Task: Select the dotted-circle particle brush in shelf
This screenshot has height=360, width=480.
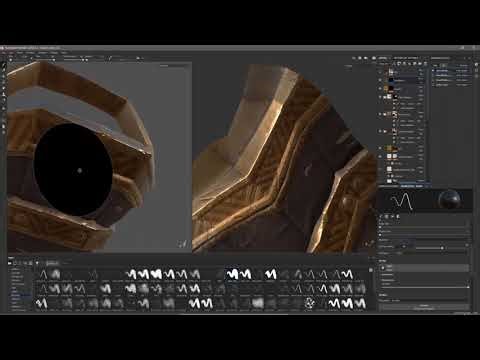Action: click(x=310, y=303)
